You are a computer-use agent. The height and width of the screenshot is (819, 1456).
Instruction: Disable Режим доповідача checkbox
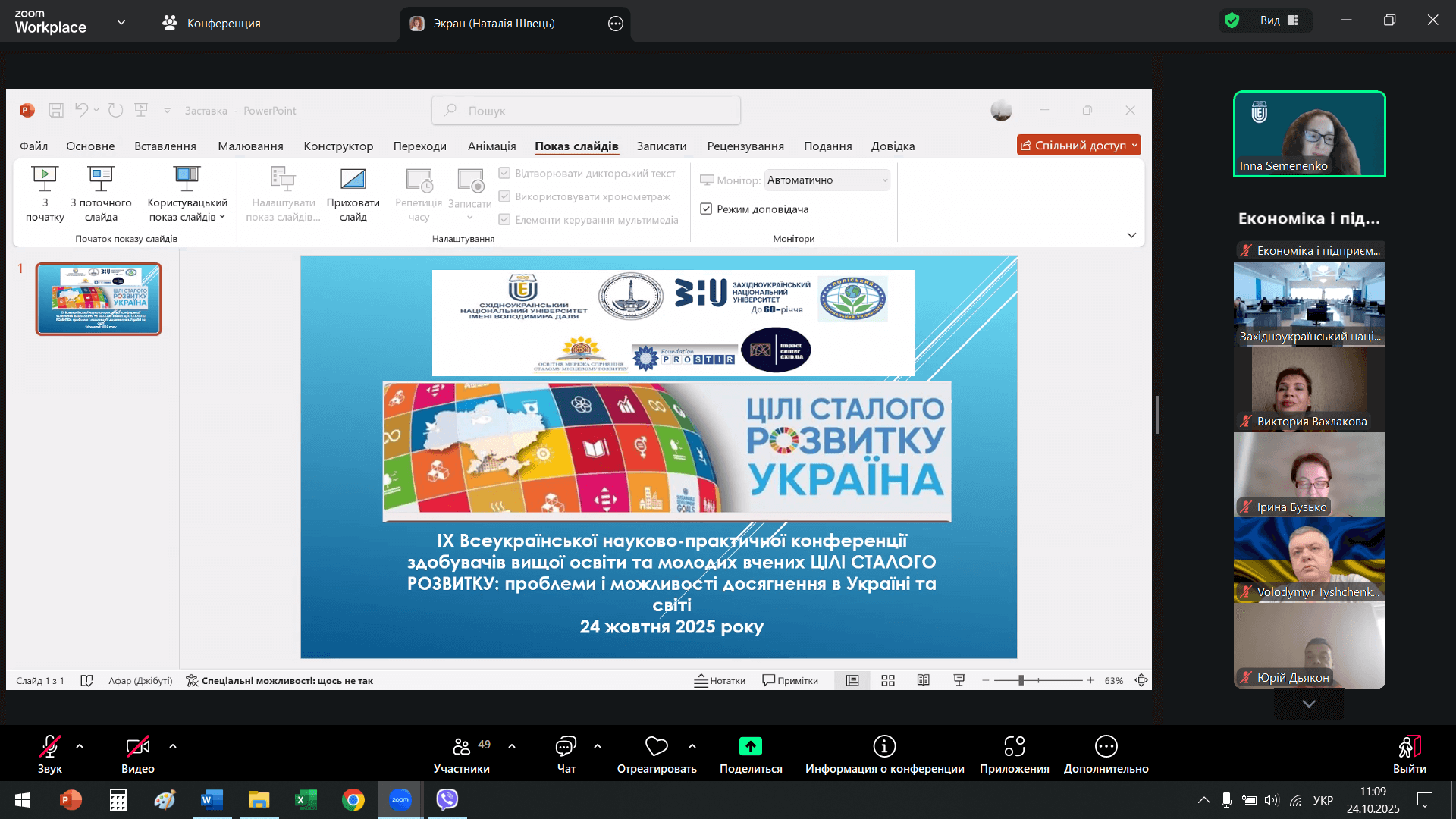706,209
